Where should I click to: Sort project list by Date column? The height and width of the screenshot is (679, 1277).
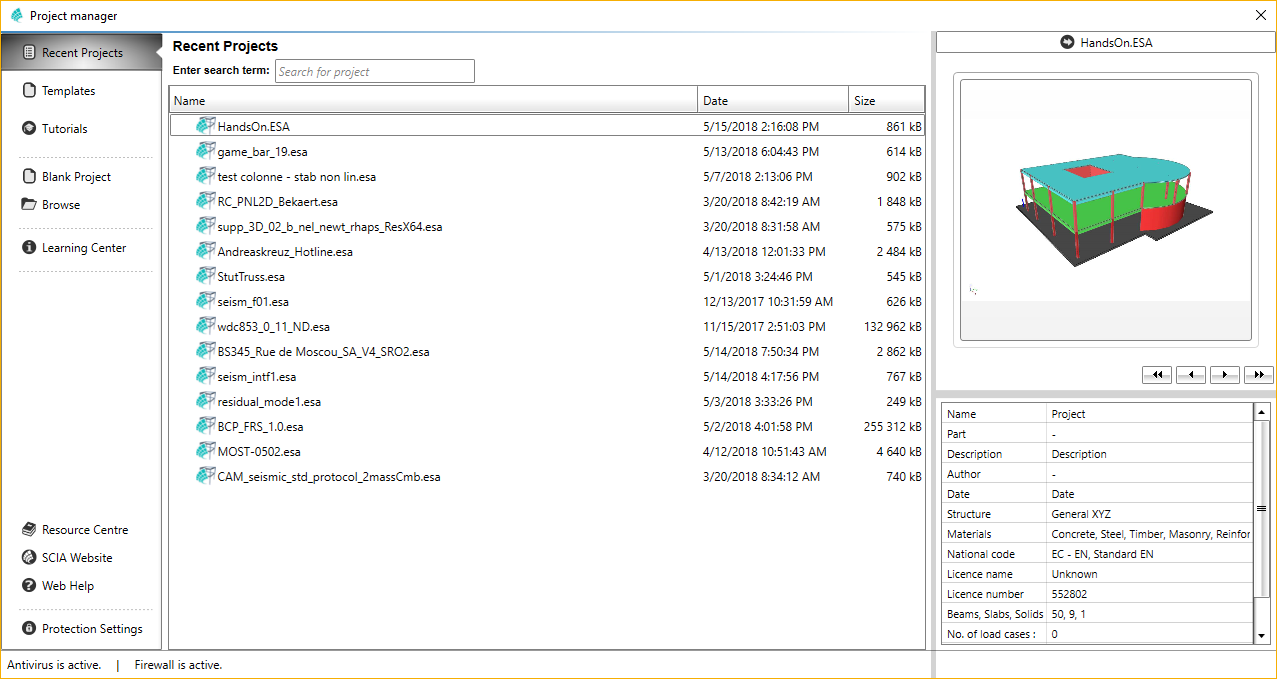[772, 100]
